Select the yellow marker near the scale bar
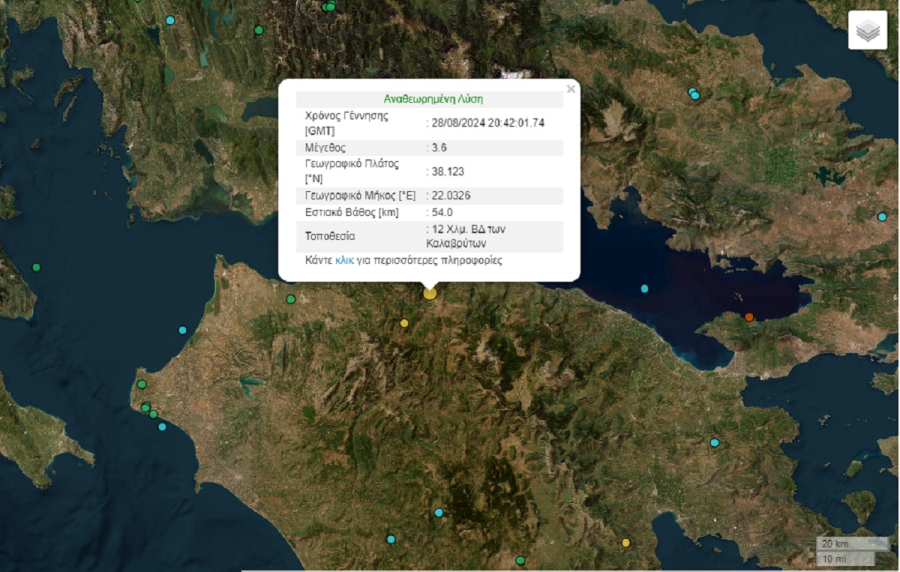900x572 pixels. coord(626,543)
